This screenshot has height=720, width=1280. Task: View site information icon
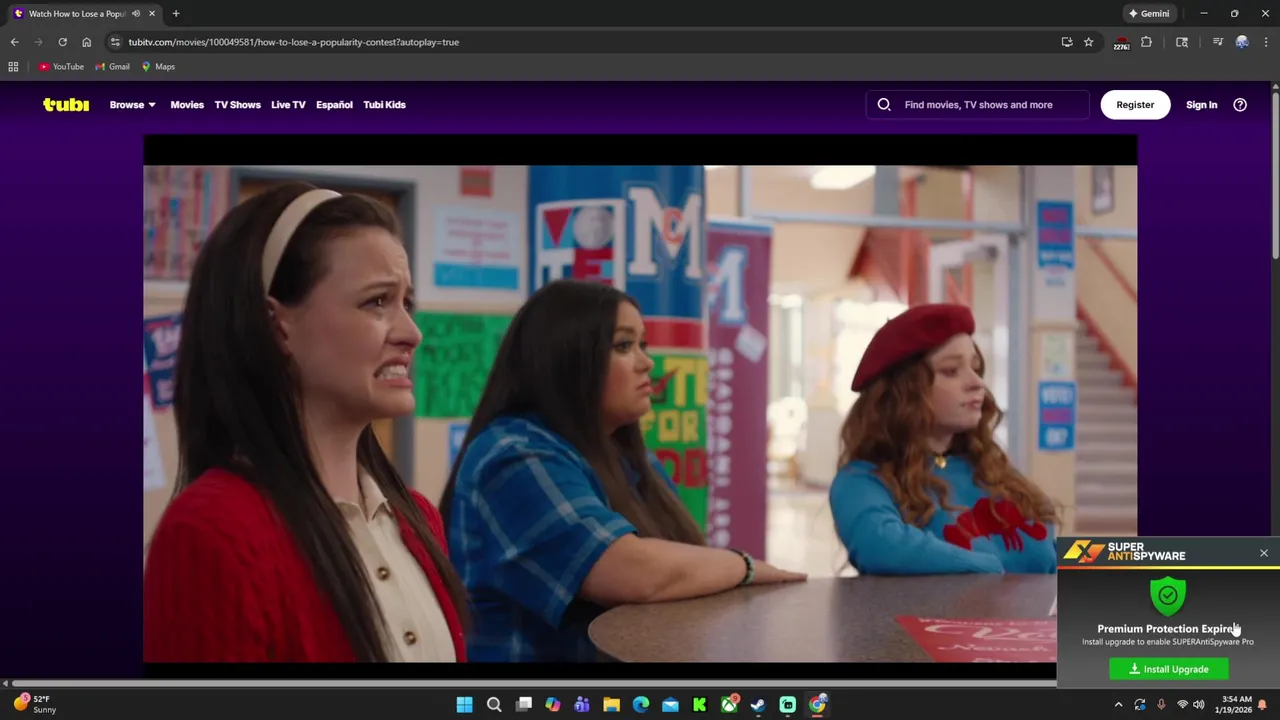coord(116,42)
